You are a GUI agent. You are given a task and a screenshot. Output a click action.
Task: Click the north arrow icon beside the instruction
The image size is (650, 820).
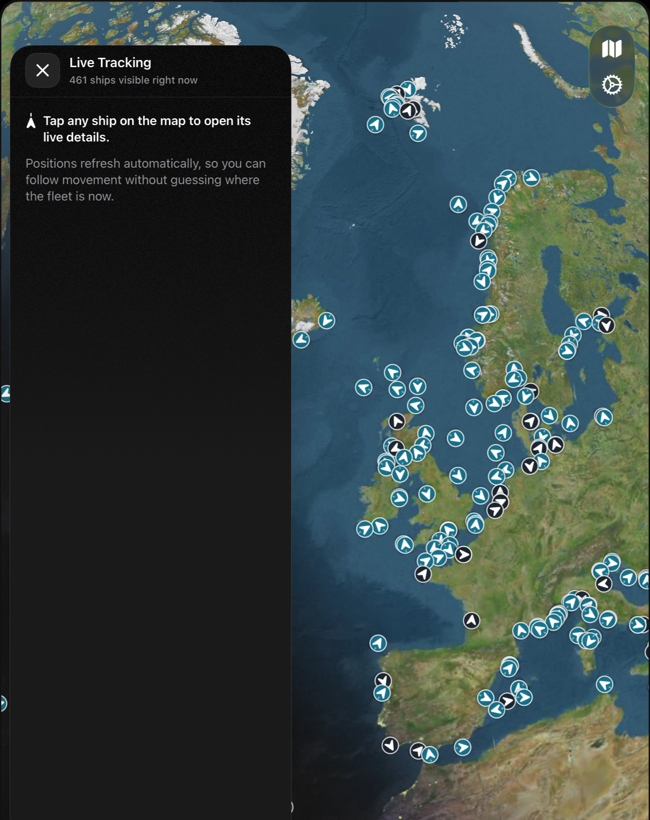(x=31, y=121)
